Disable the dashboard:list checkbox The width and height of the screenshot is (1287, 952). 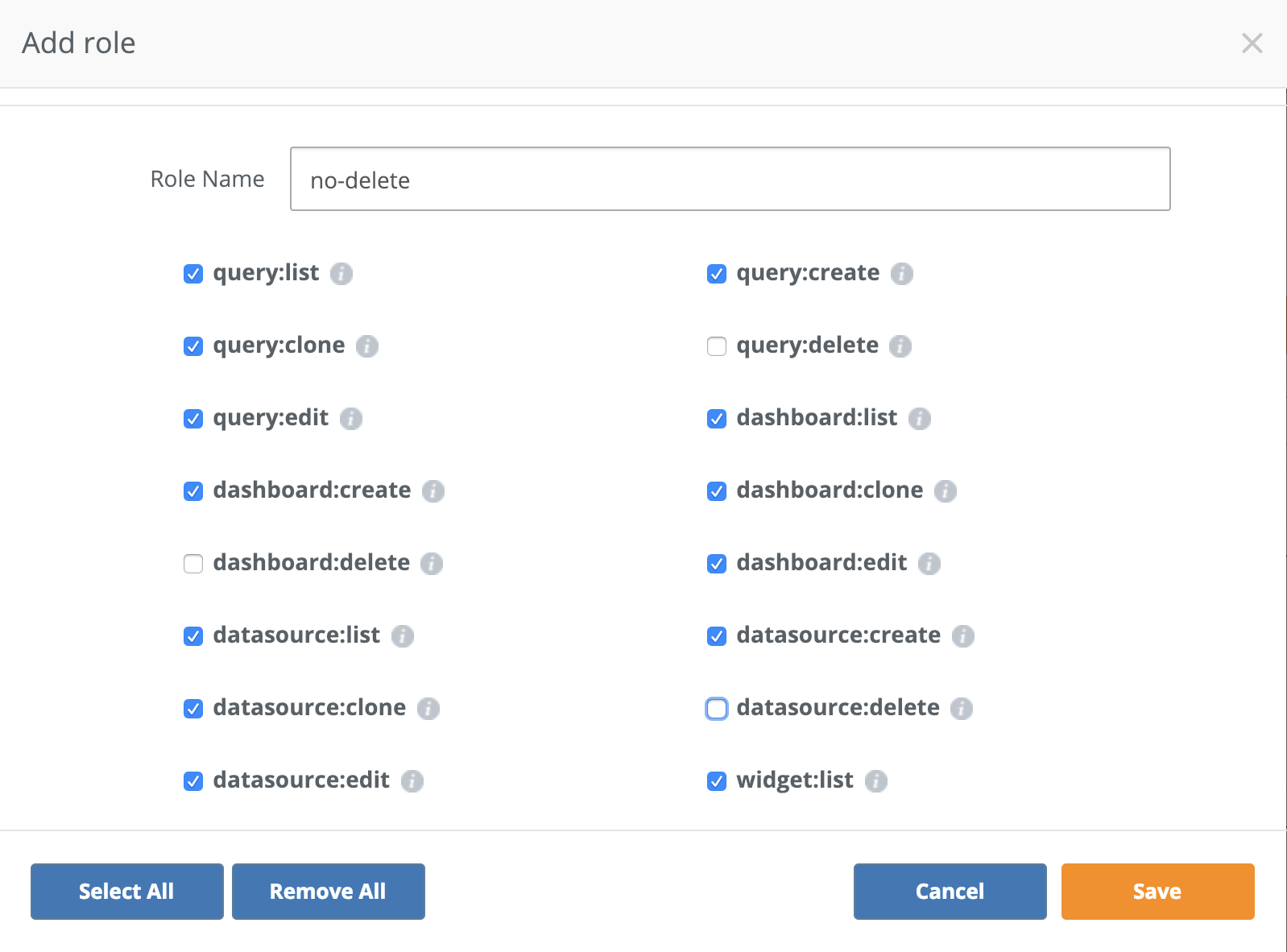[x=716, y=419]
